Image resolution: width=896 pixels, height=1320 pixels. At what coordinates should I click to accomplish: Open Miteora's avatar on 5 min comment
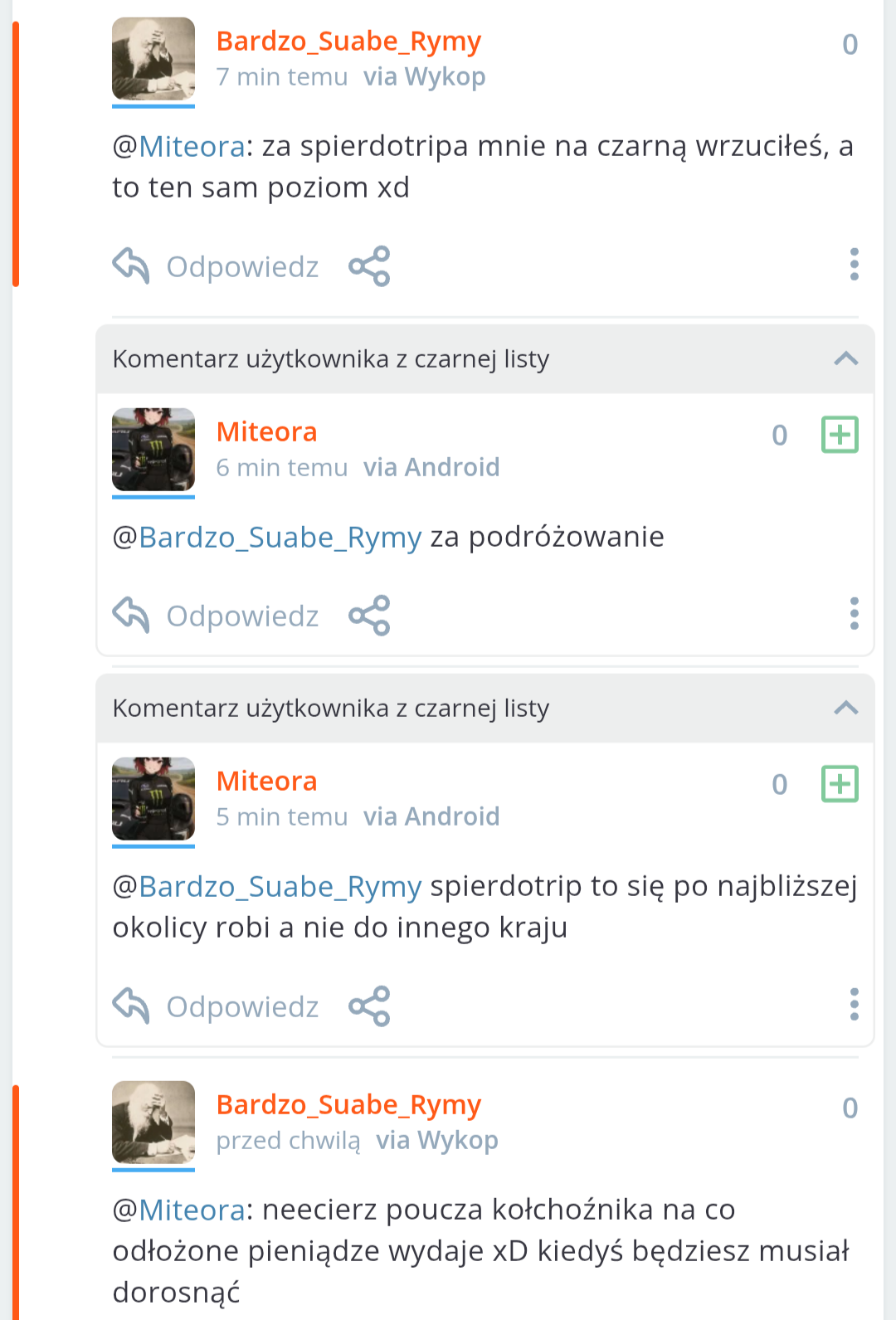153,799
